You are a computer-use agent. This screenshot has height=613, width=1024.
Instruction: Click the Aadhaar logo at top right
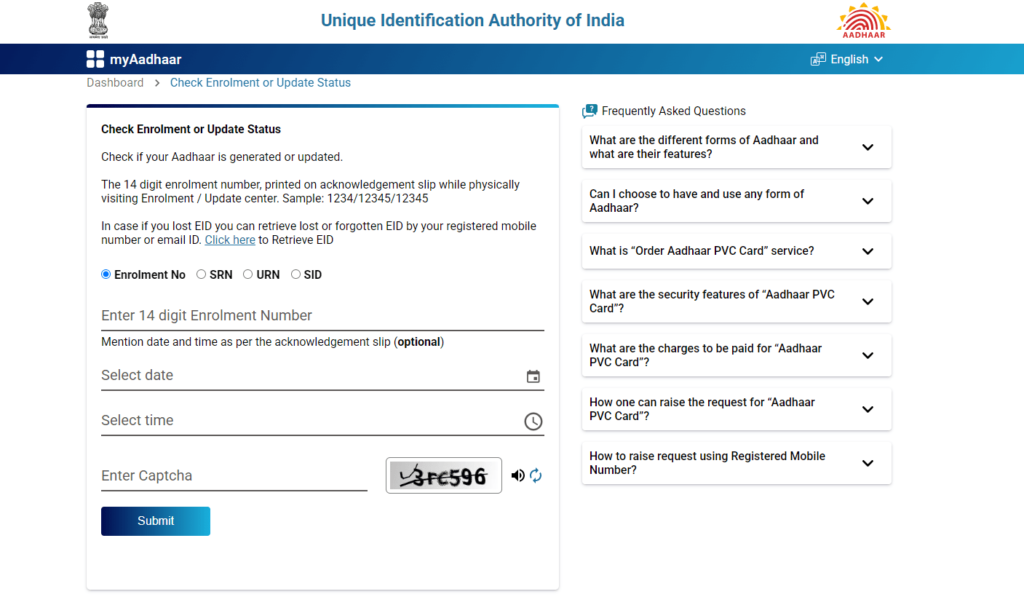pyautogui.click(x=863, y=20)
